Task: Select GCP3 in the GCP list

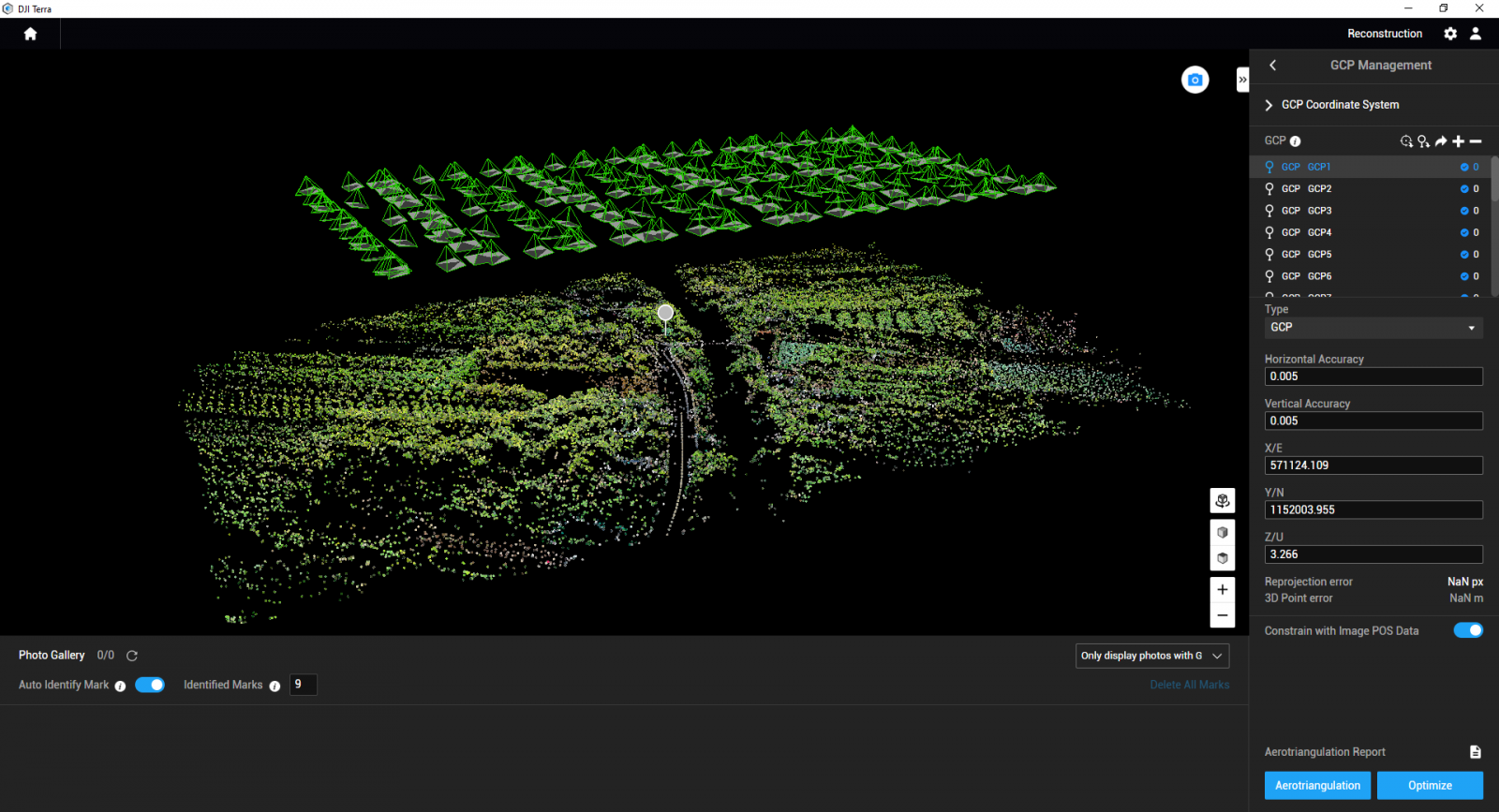Action: pos(1319,211)
